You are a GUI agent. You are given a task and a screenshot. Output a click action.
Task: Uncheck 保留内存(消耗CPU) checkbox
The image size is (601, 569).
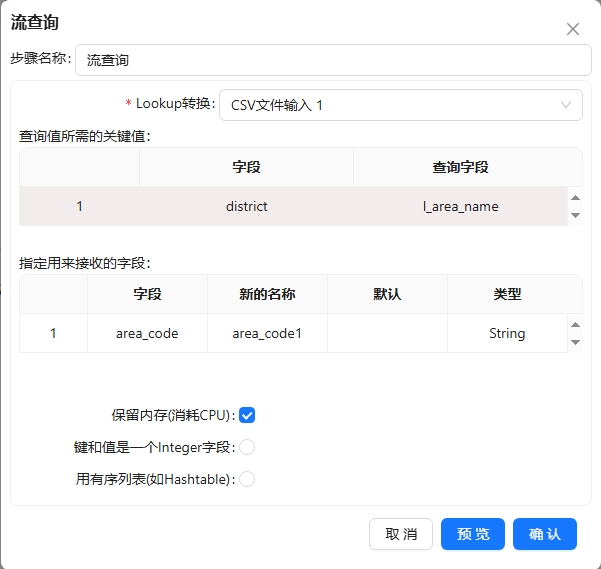[x=247, y=415]
